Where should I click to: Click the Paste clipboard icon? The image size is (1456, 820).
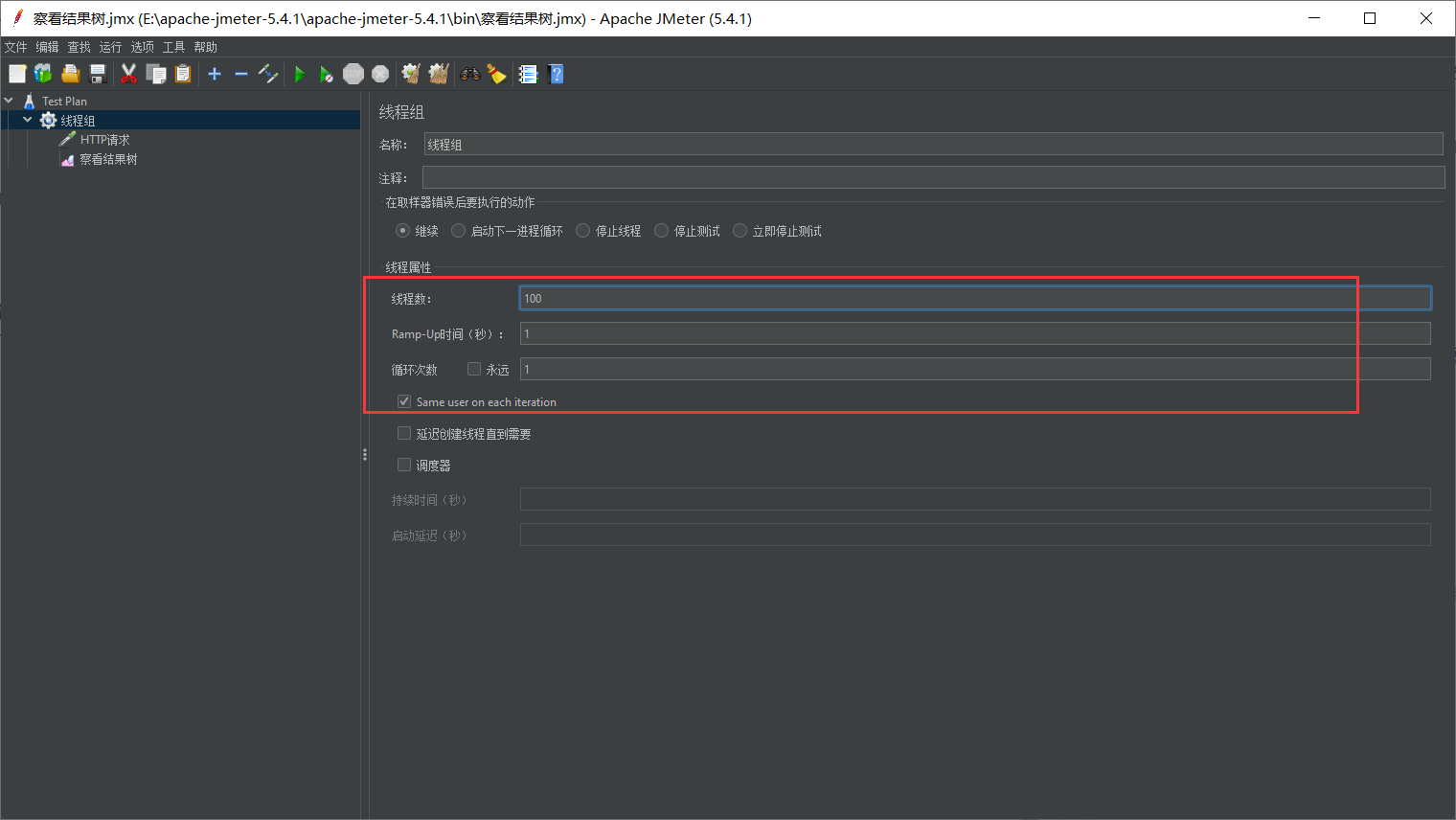(x=182, y=74)
